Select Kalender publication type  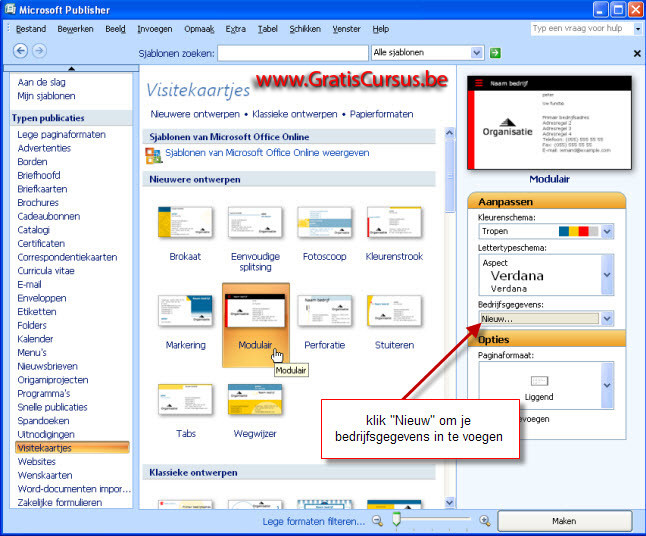click(x=35, y=339)
